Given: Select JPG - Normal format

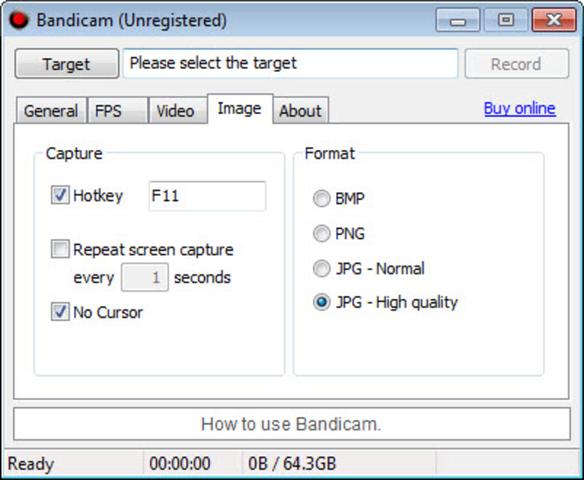Looking at the screenshot, I should 321,268.
